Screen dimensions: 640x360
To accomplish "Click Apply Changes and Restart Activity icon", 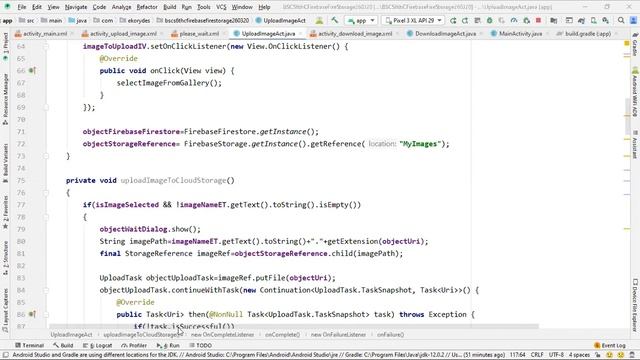I will pos(465,20).
